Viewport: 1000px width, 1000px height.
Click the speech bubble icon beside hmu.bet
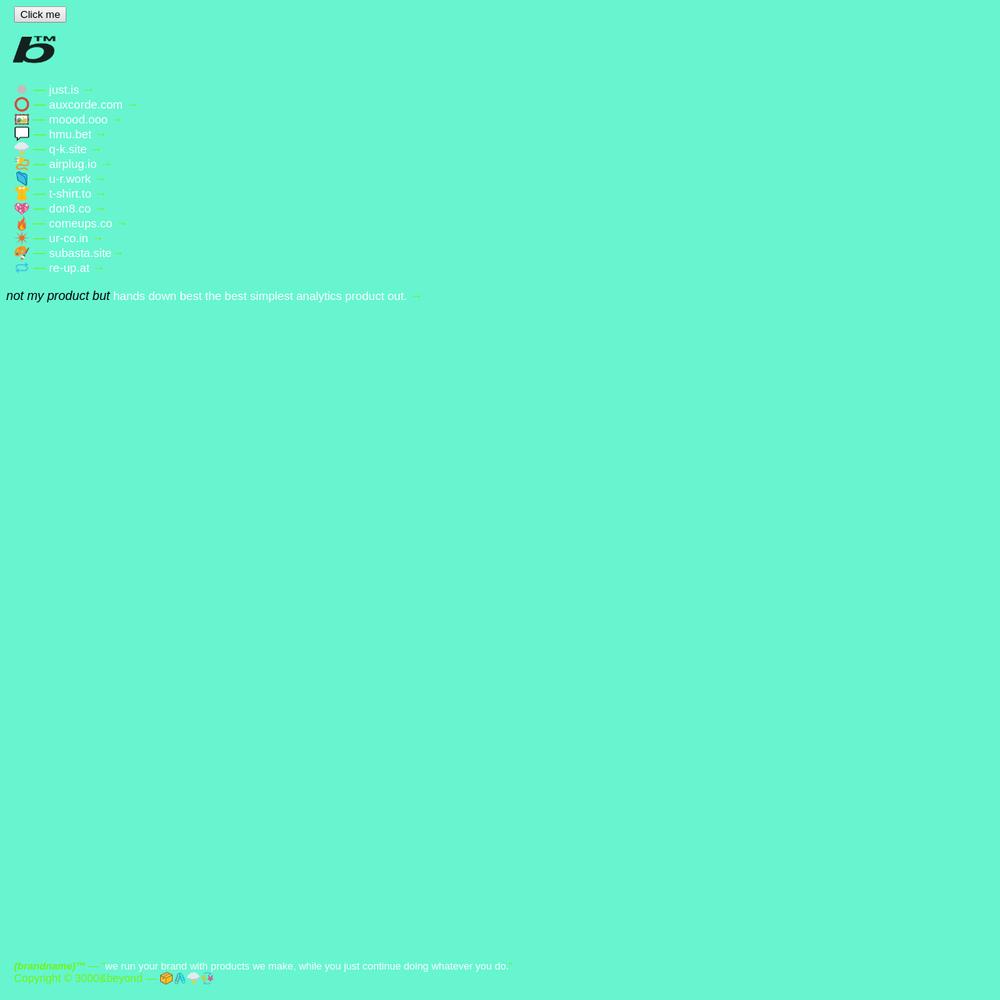22,134
